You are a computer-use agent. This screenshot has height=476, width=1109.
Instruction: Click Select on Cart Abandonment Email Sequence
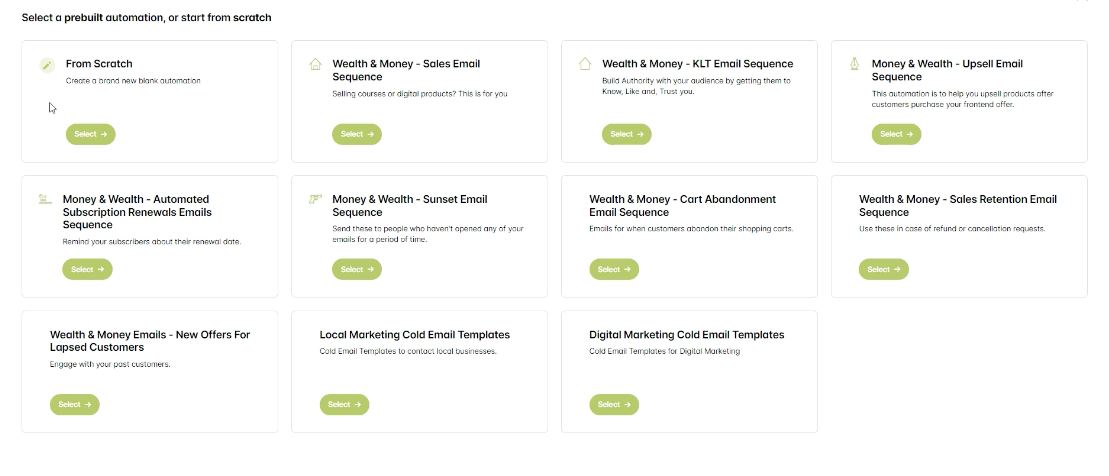(x=613, y=269)
